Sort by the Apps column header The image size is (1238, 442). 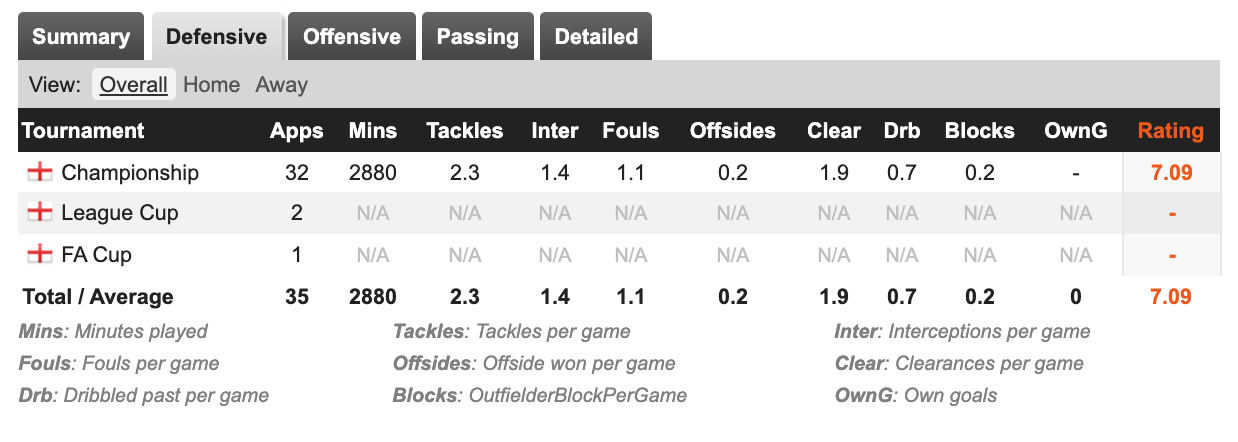(297, 131)
